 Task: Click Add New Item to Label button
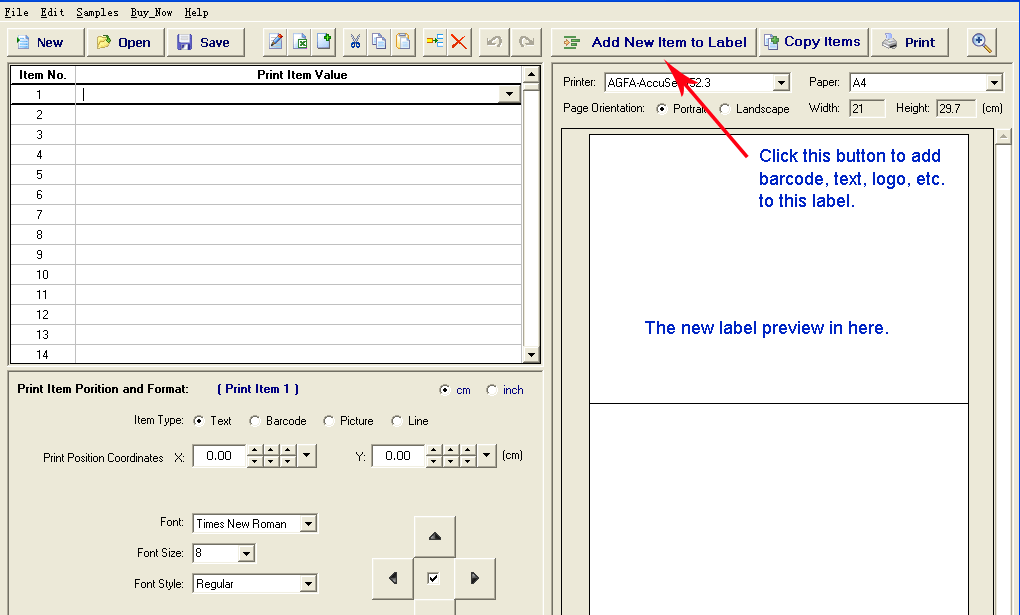[x=654, y=42]
